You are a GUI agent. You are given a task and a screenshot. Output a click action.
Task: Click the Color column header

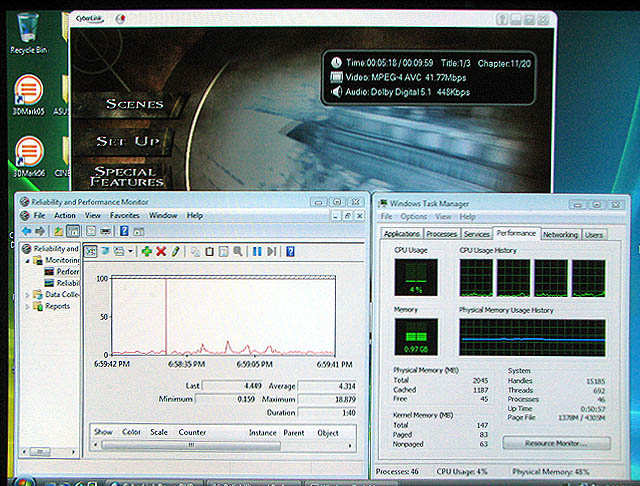tap(131, 432)
